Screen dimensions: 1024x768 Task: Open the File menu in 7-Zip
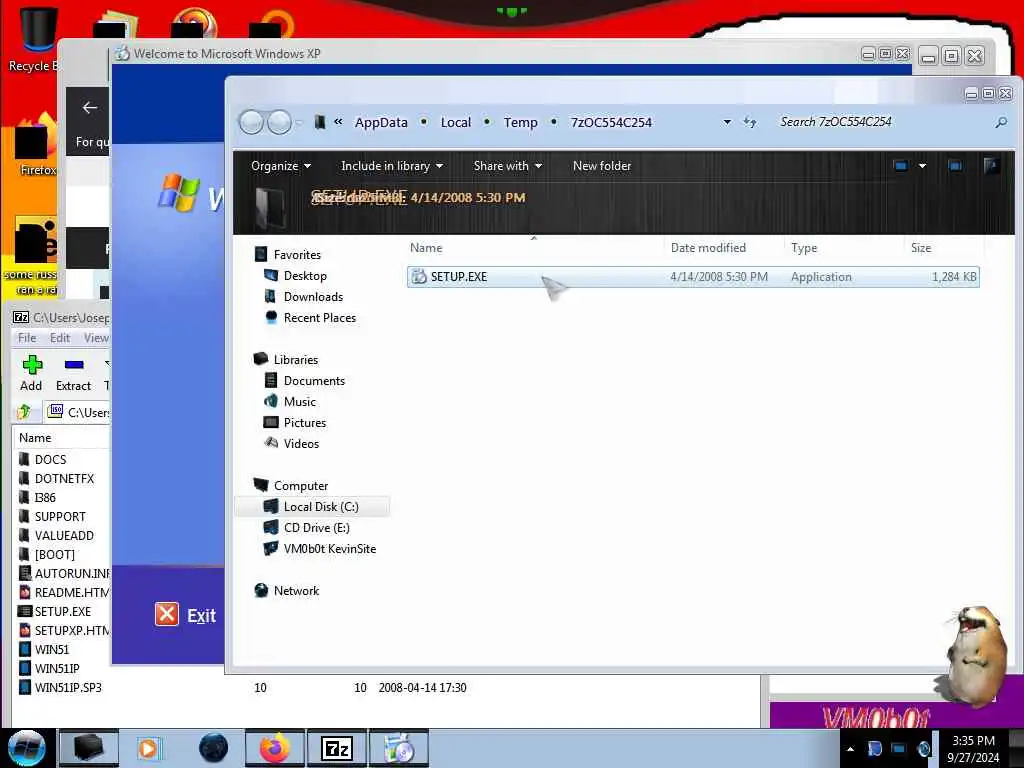point(27,338)
